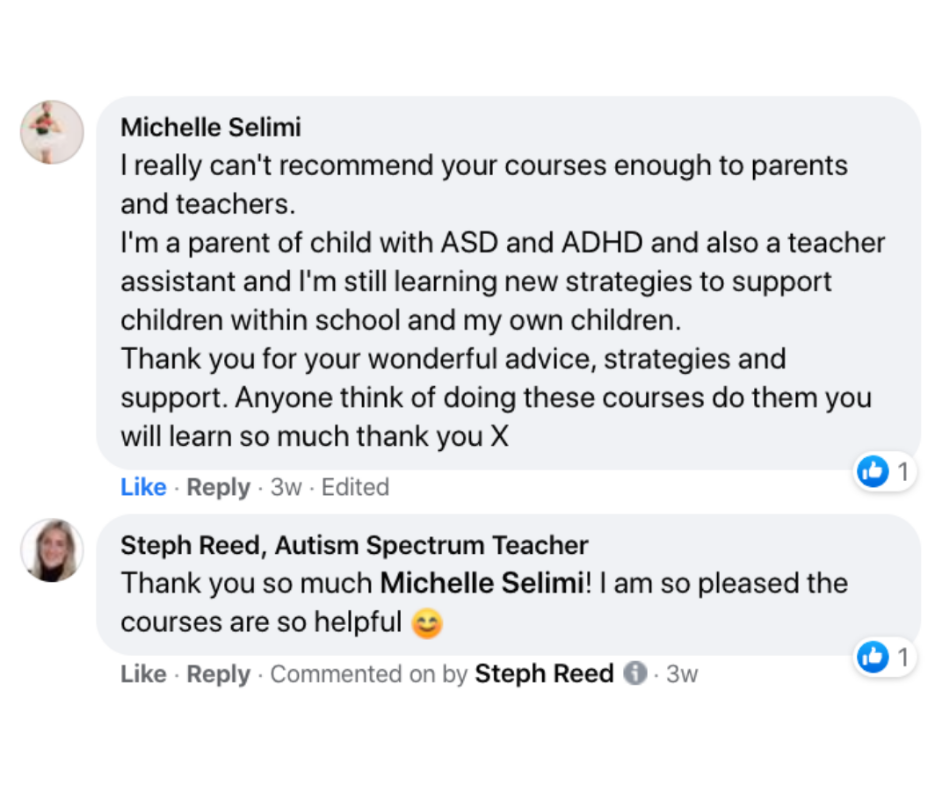
Task: Click the smiling emoji in Steph's reply
Action: tap(427, 623)
